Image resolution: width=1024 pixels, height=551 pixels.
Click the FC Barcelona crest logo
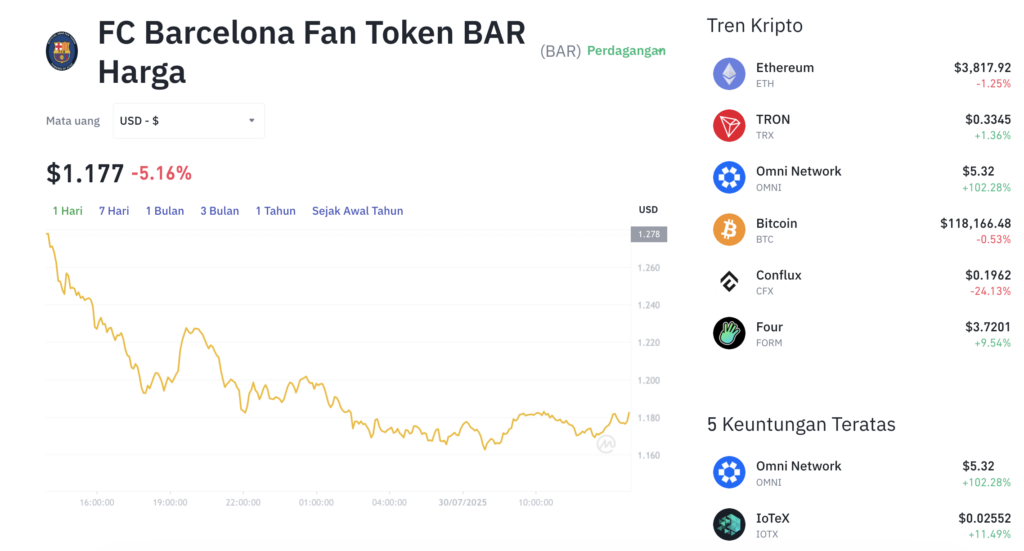[x=62, y=51]
